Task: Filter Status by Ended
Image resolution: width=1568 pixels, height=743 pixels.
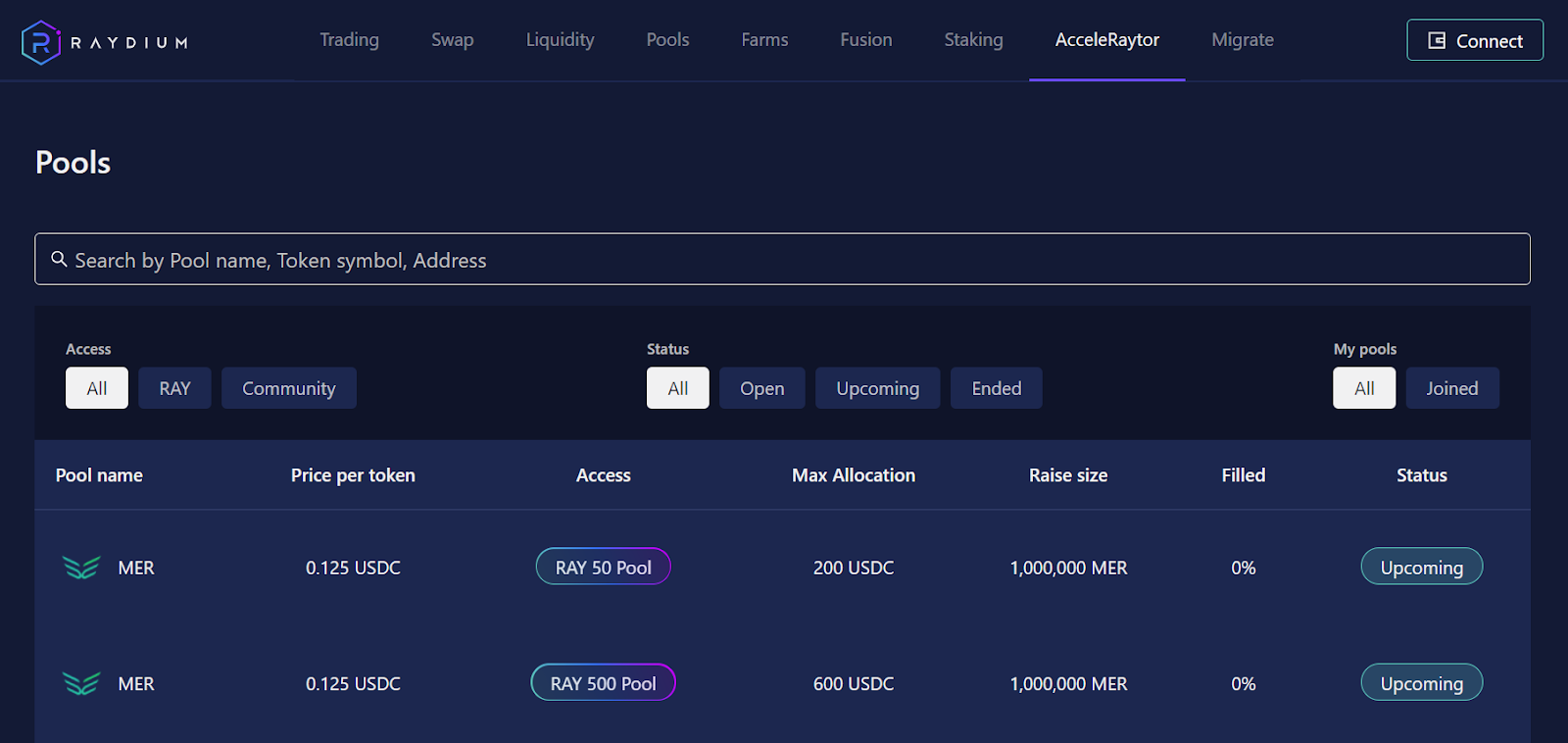Action: (997, 388)
